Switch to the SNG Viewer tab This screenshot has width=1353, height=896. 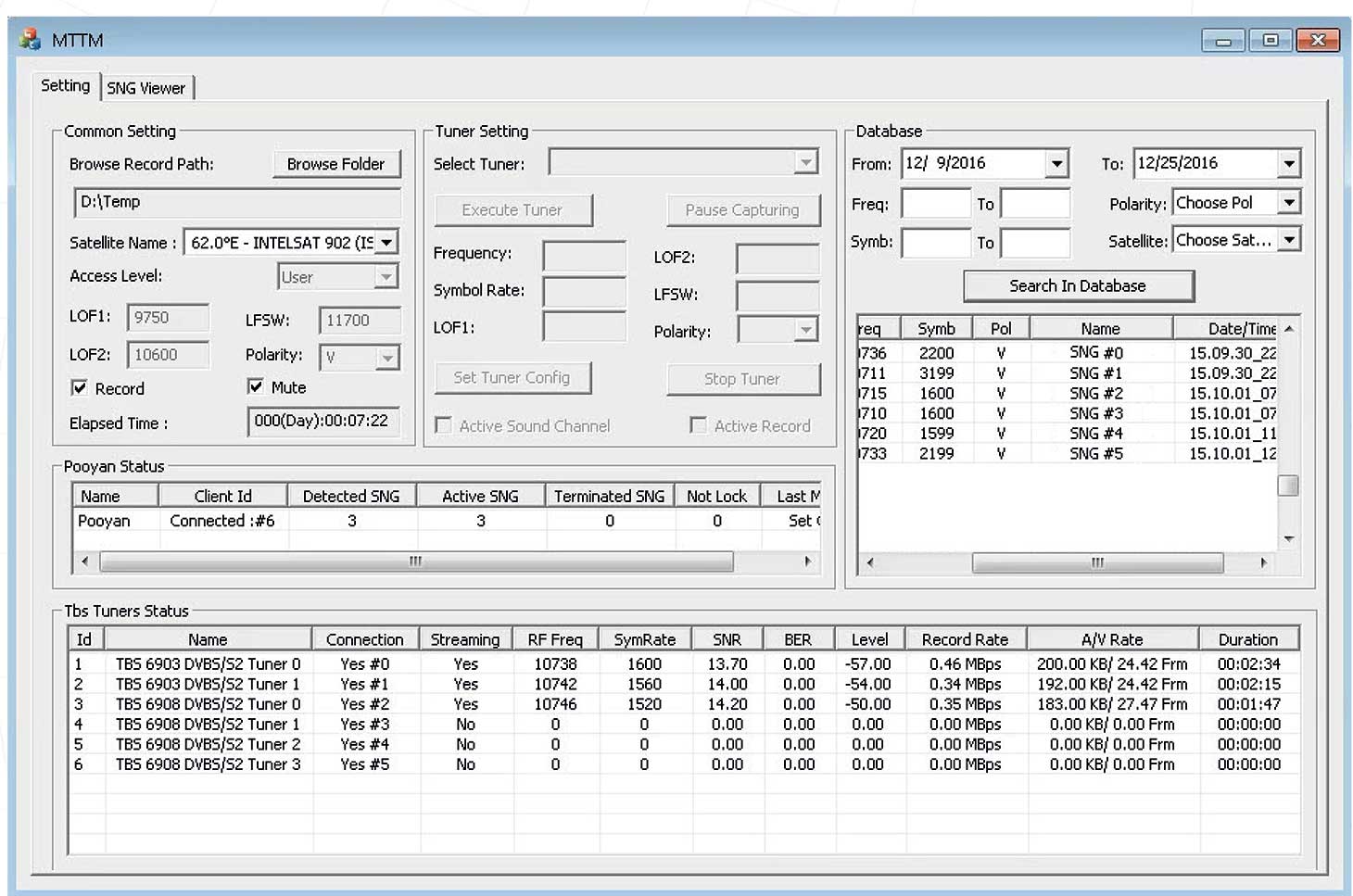[x=146, y=88]
